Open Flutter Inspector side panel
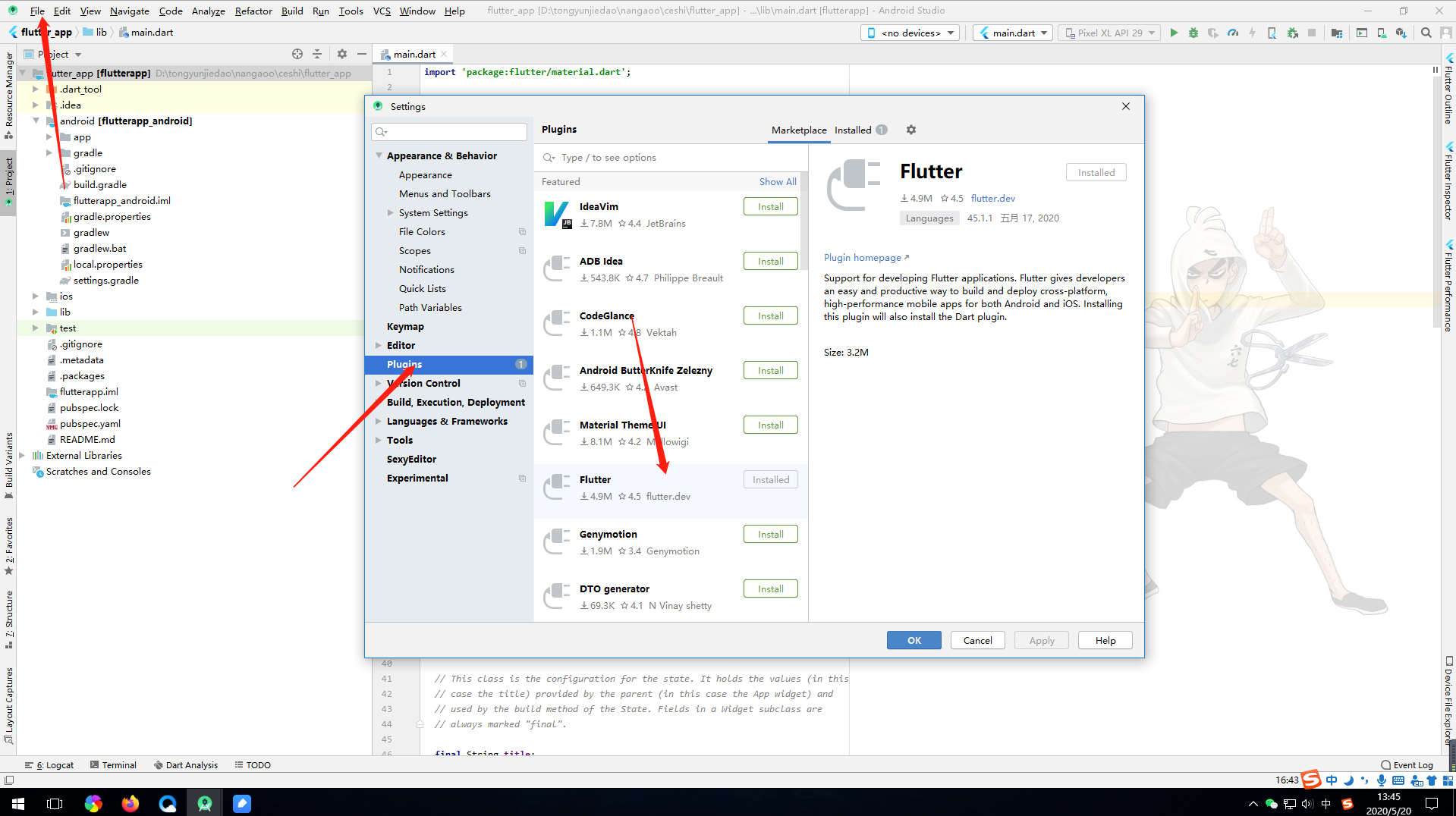 (1448, 182)
